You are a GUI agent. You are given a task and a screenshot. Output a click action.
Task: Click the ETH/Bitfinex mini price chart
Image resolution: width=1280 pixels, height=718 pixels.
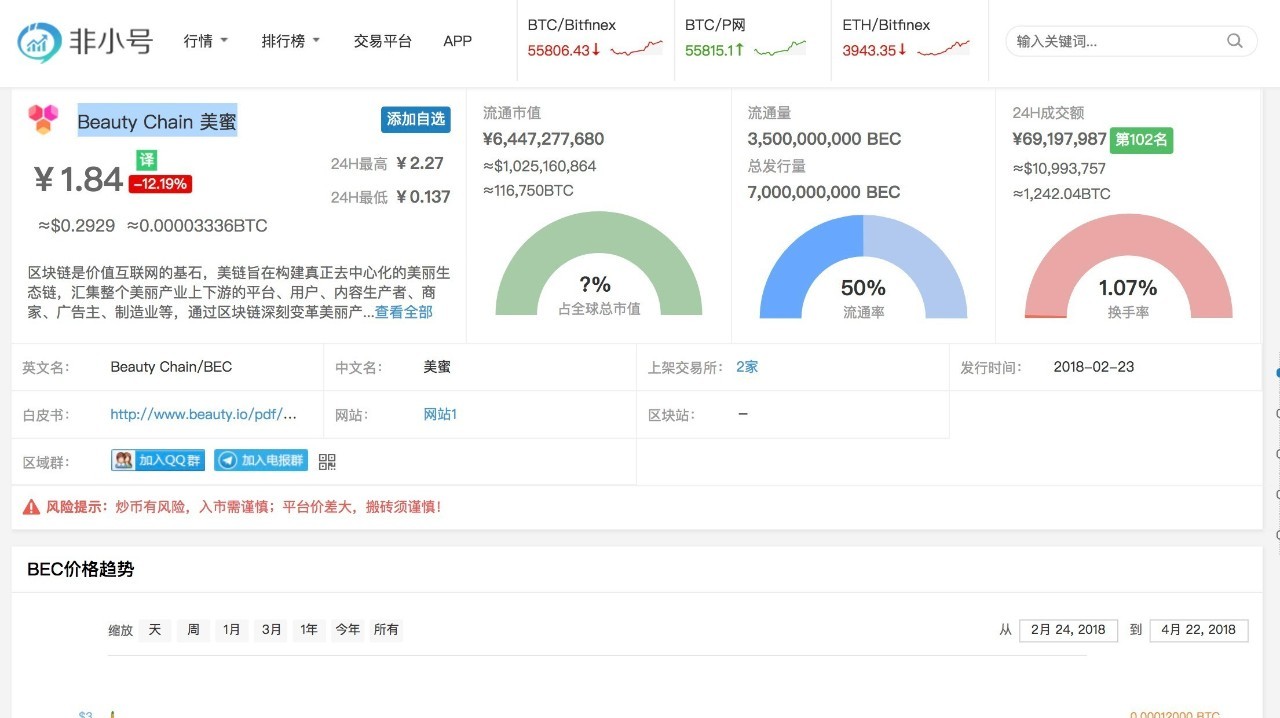tap(943, 48)
